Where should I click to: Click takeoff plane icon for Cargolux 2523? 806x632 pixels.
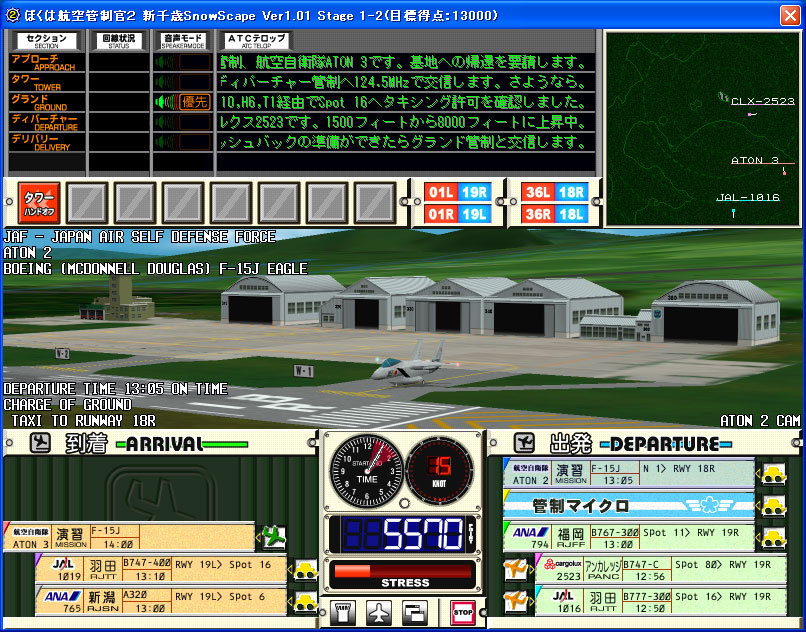(516, 570)
